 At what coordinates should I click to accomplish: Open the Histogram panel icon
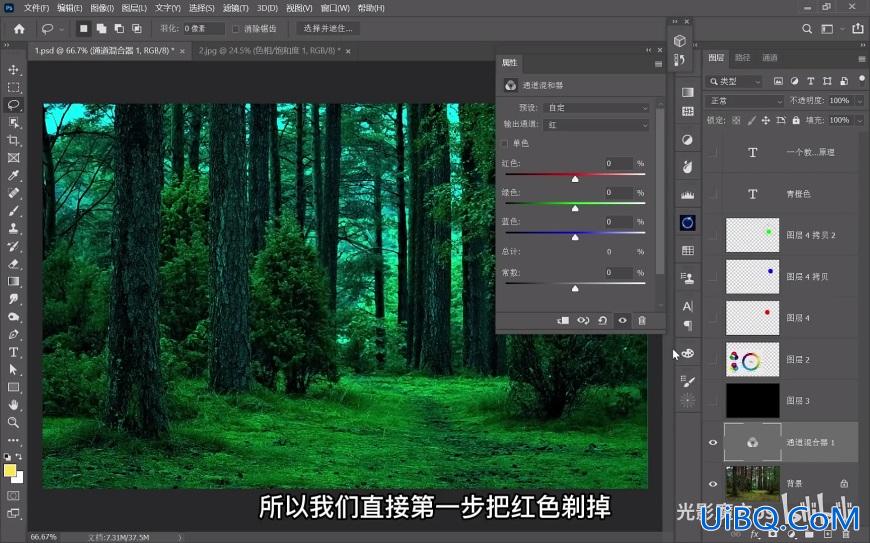687,195
